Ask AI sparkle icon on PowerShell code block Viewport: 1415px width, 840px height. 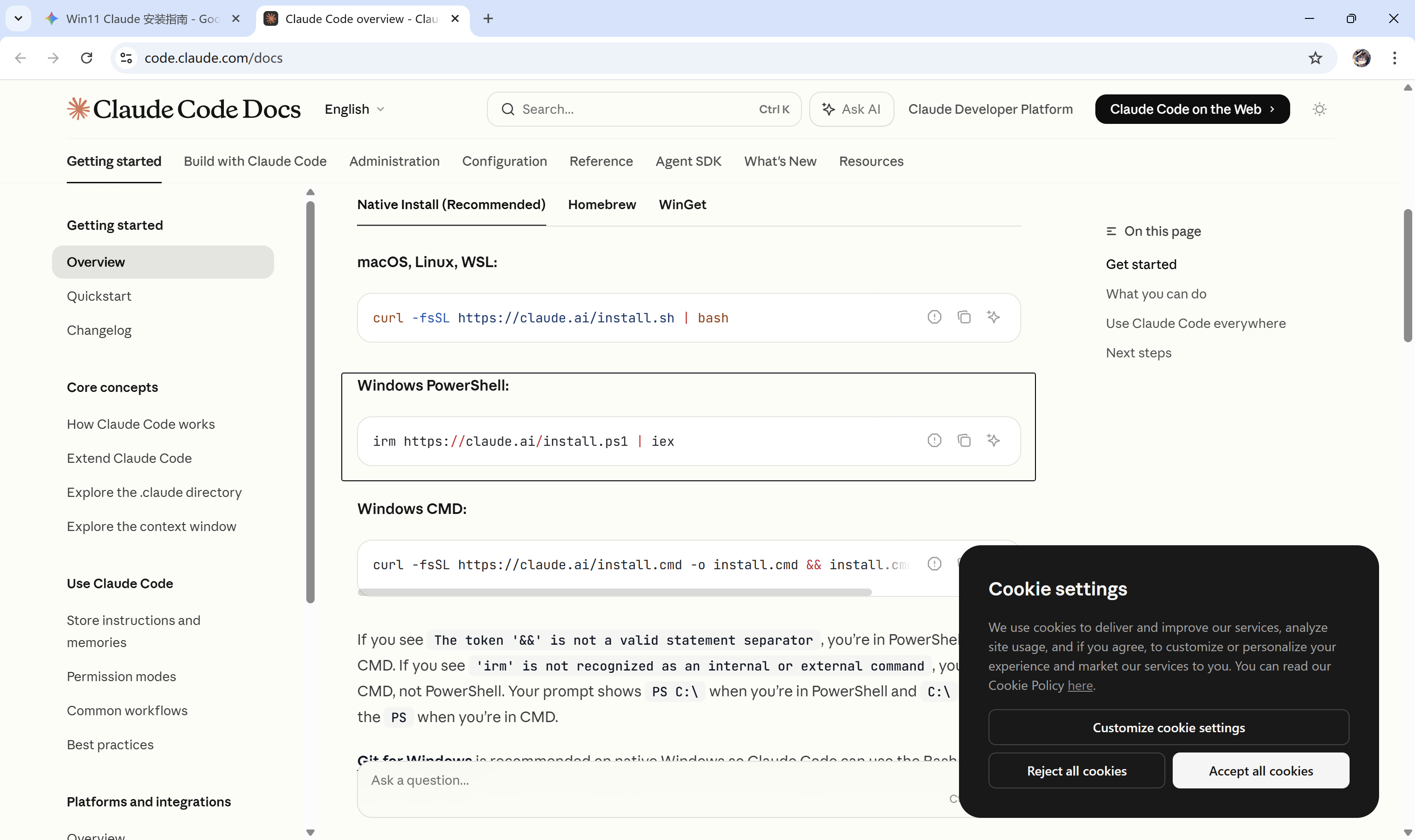pyautogui.click(x=993, y=440)
